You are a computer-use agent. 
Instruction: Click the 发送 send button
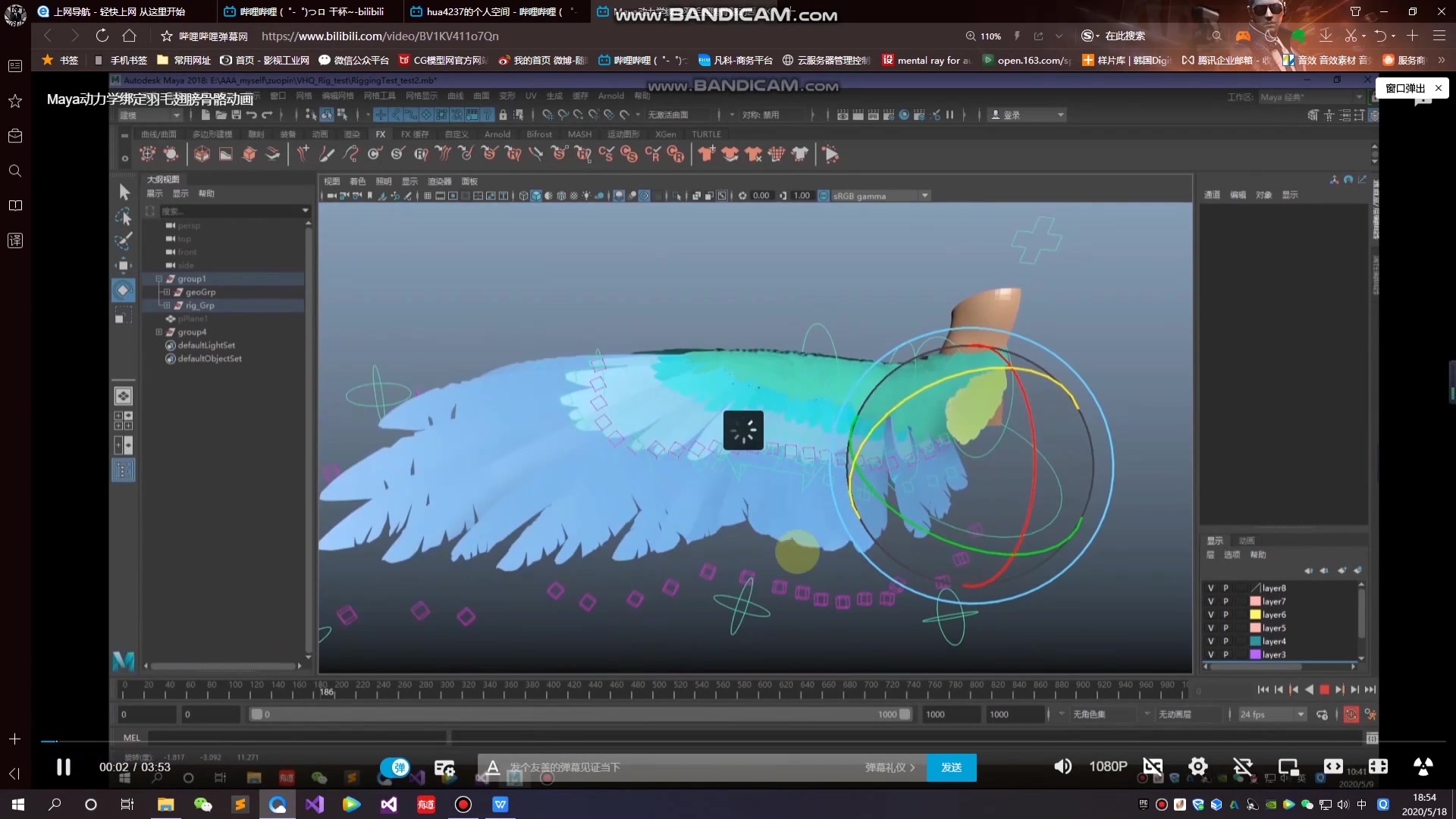951,767
